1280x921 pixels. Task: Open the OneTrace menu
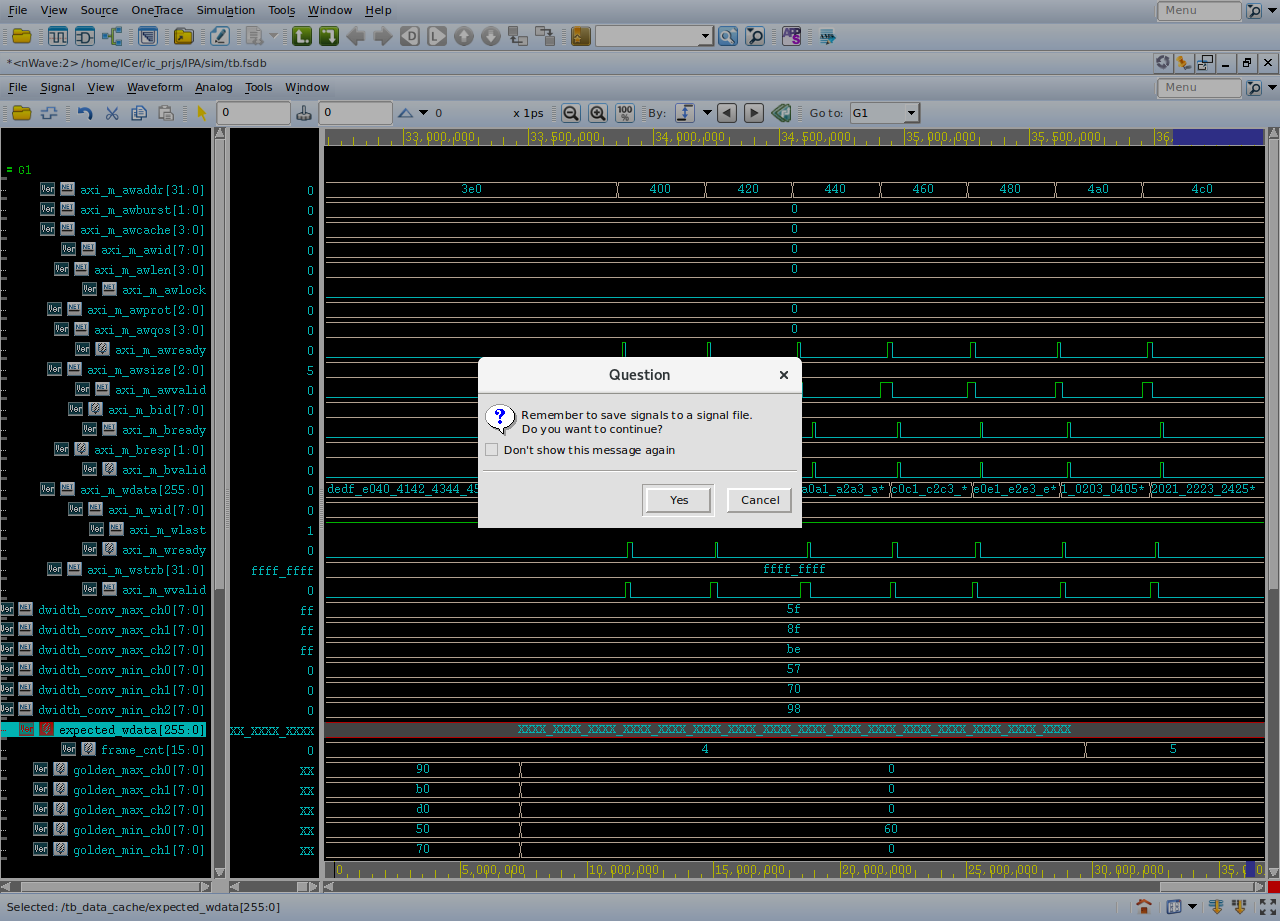tap(157, 10)
